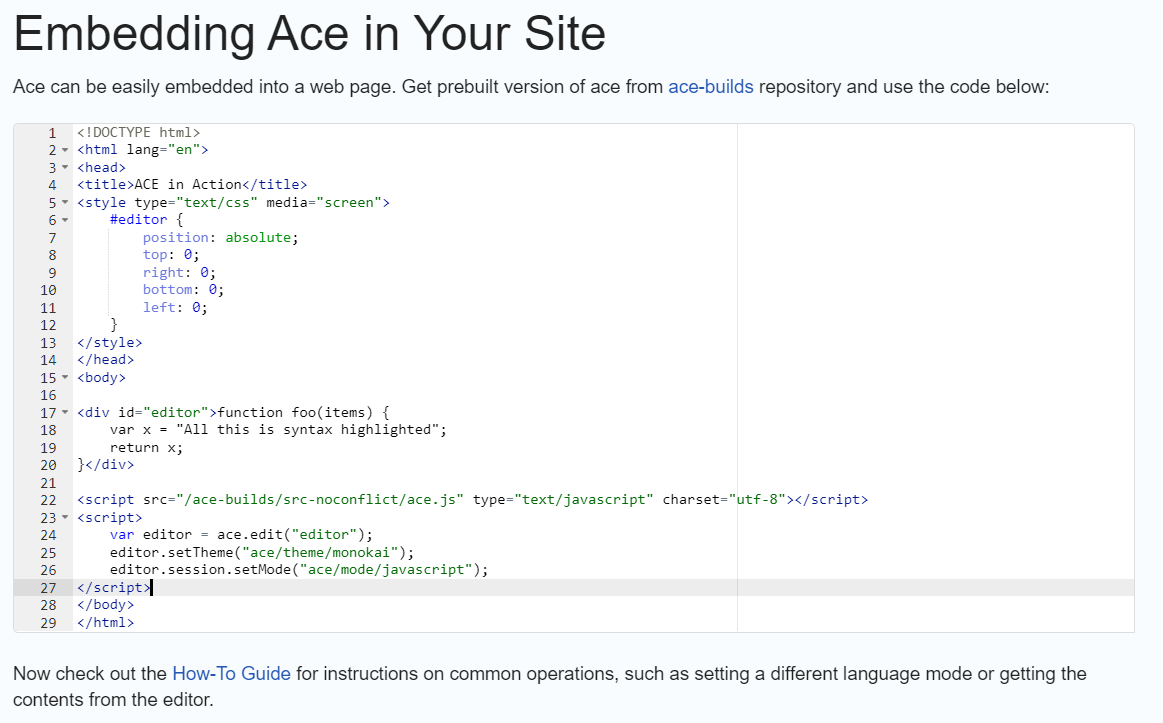The width and height of the screenshot is (1163, 723).
Task: Collapse the head fold on line 3
Action: [x=65, y=168]
